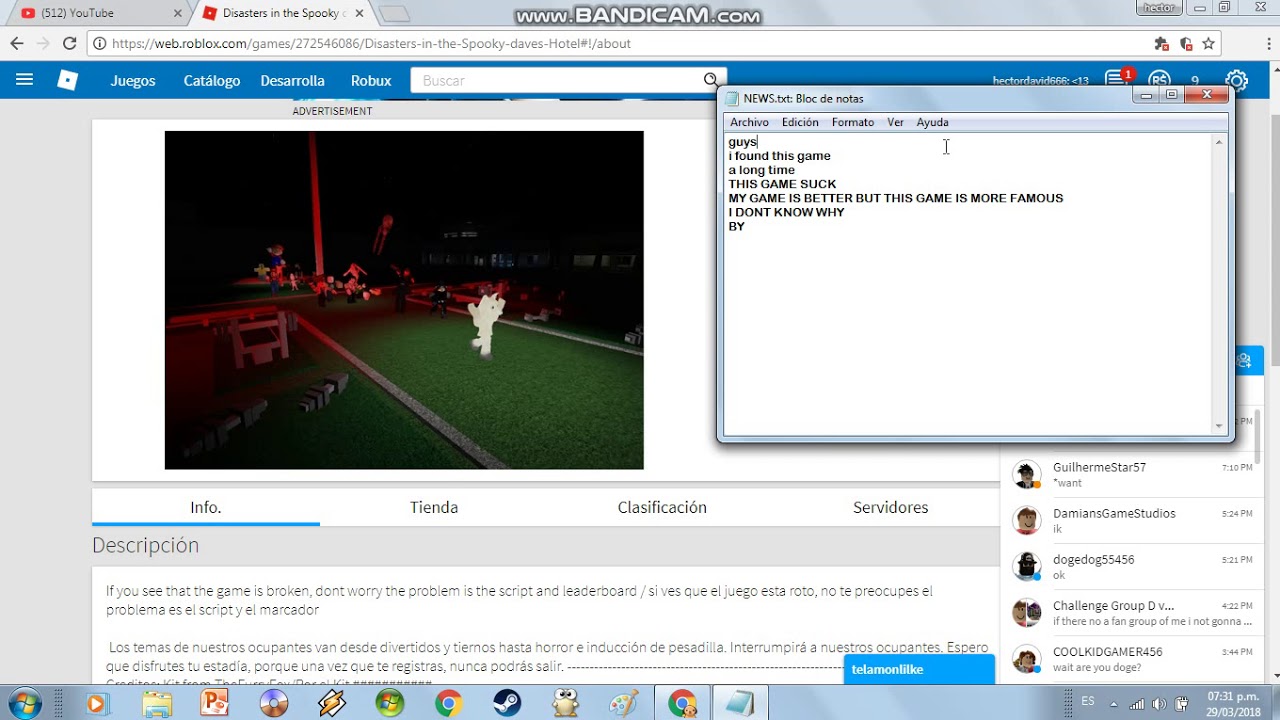Click the volume icon in system tray
The width and height of the screenshot is (1280, 720).
point(1158,703)
